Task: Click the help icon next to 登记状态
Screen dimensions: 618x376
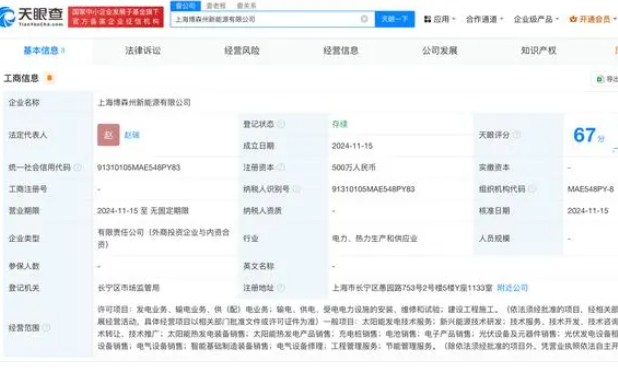Action: click(281, 124)
